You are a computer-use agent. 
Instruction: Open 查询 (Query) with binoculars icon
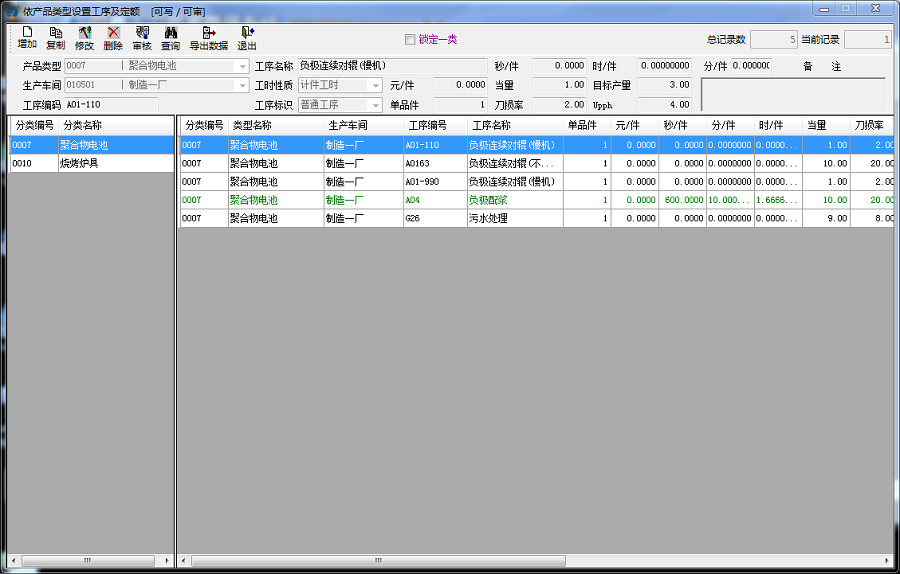click(x=171, y=38)
